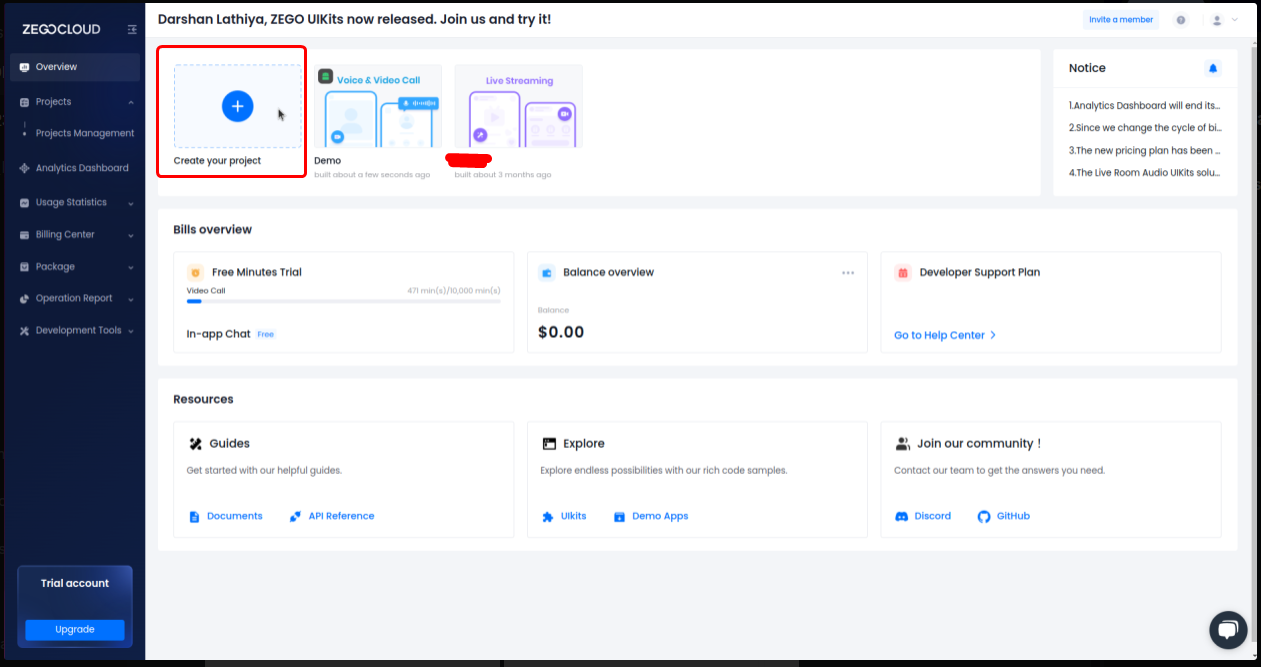Open the Balance overview three-dots menu
The width and height of the screenshot is (1261, 667).
(848, 273)
